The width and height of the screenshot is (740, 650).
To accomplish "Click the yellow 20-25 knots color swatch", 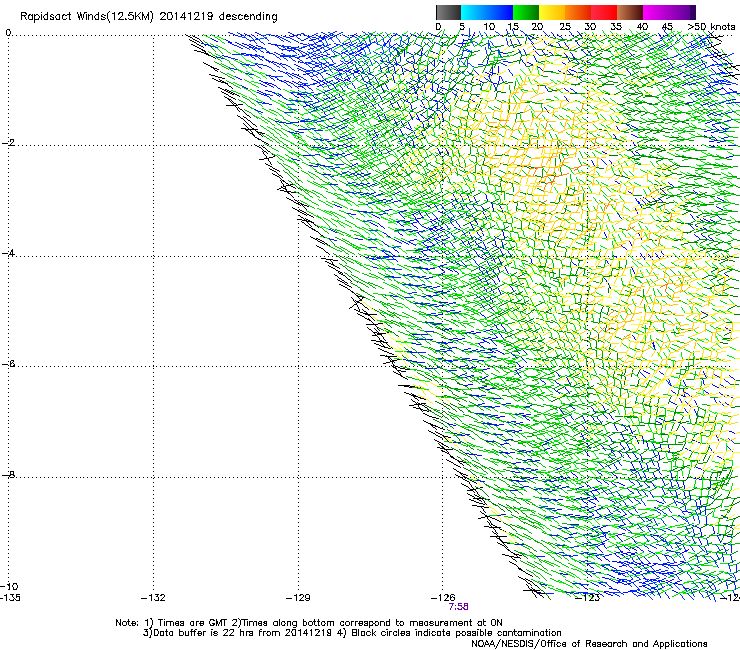I will [552, 12].
